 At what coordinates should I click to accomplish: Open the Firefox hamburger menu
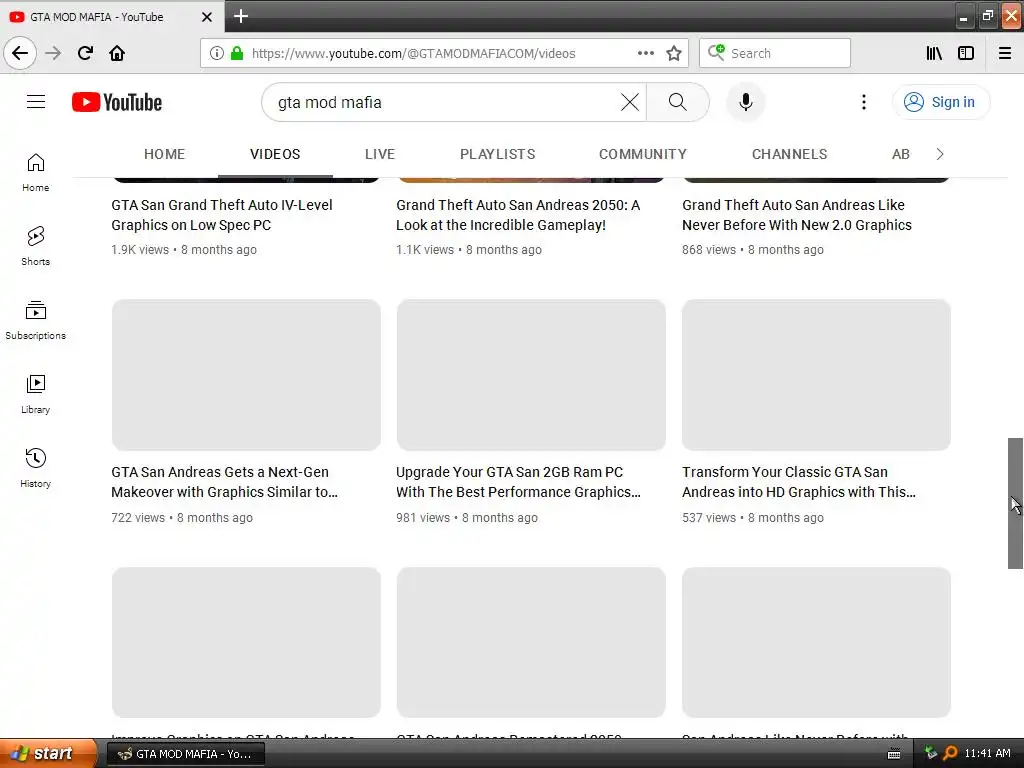(x=1005, y=53)
